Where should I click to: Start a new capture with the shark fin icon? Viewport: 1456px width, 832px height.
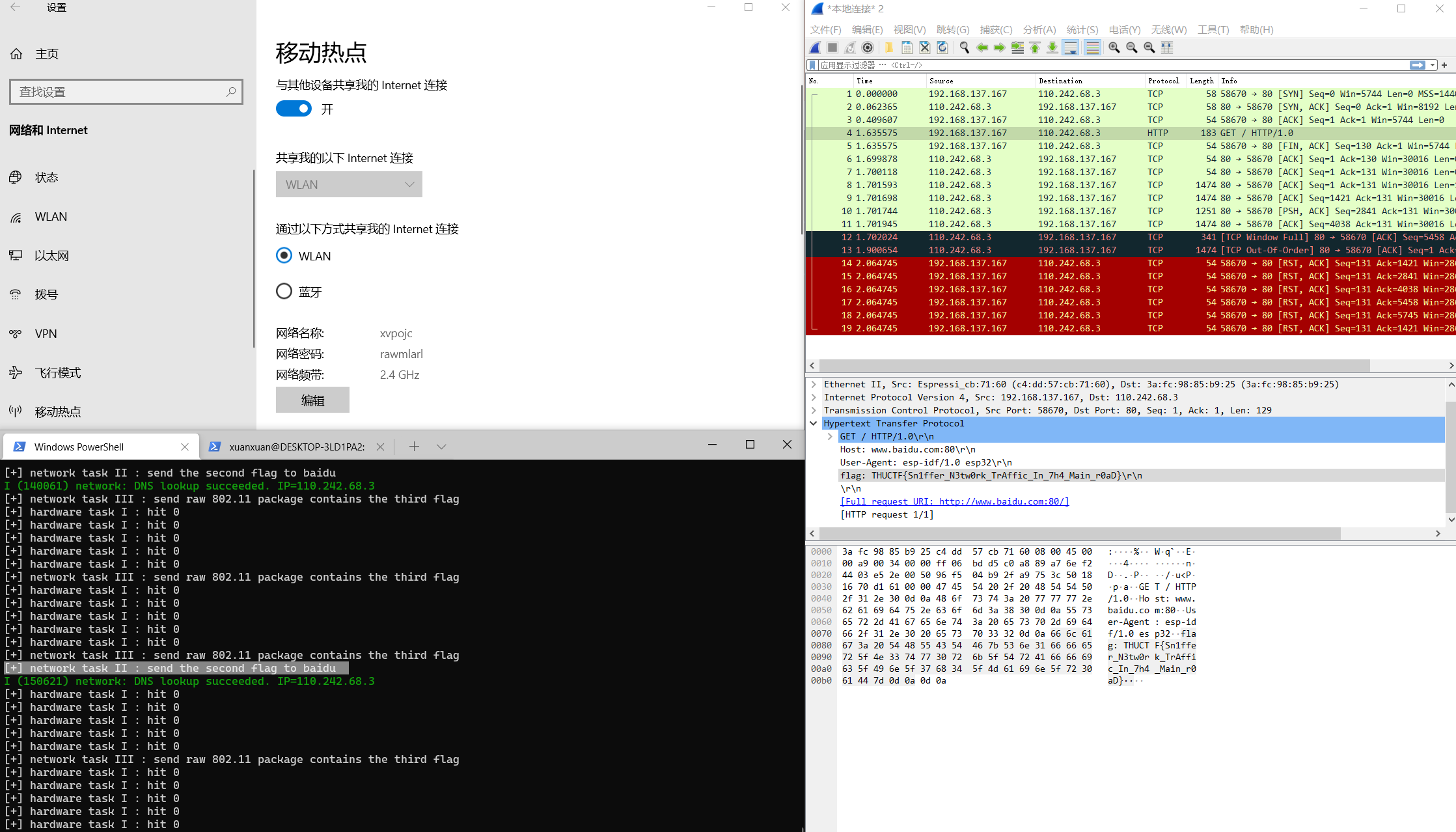(x=814, y=47)
